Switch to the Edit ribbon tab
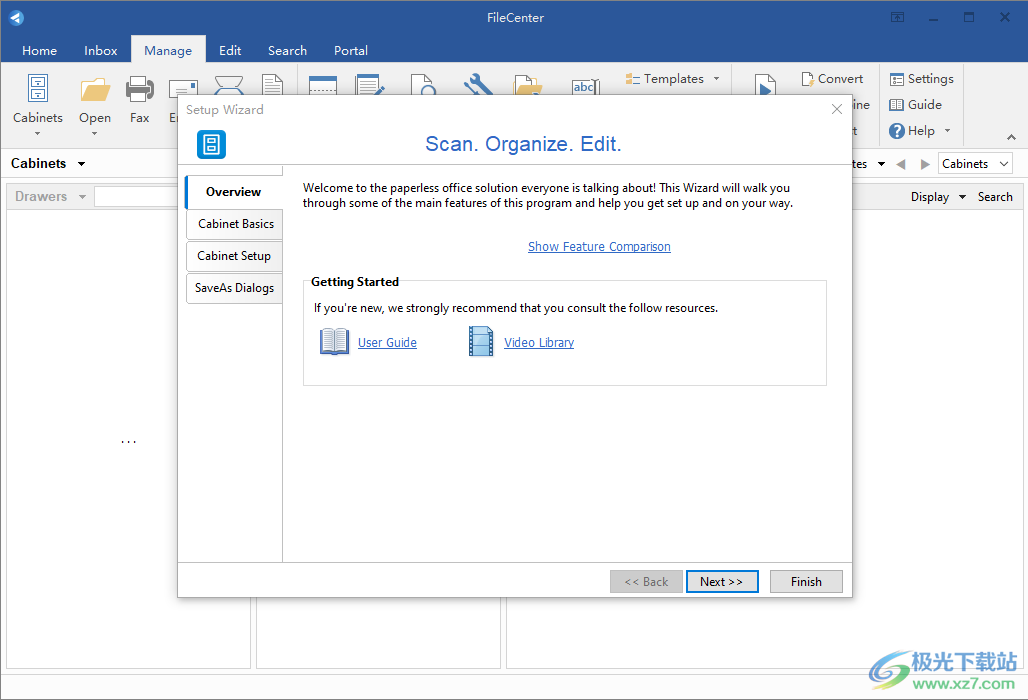1028x700 pixels. tap(229, 50)
